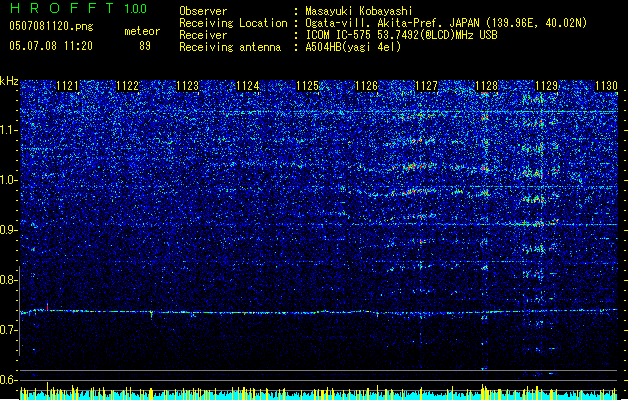
Task: Click the 'meteor' label
Action: tap(142, 31)
